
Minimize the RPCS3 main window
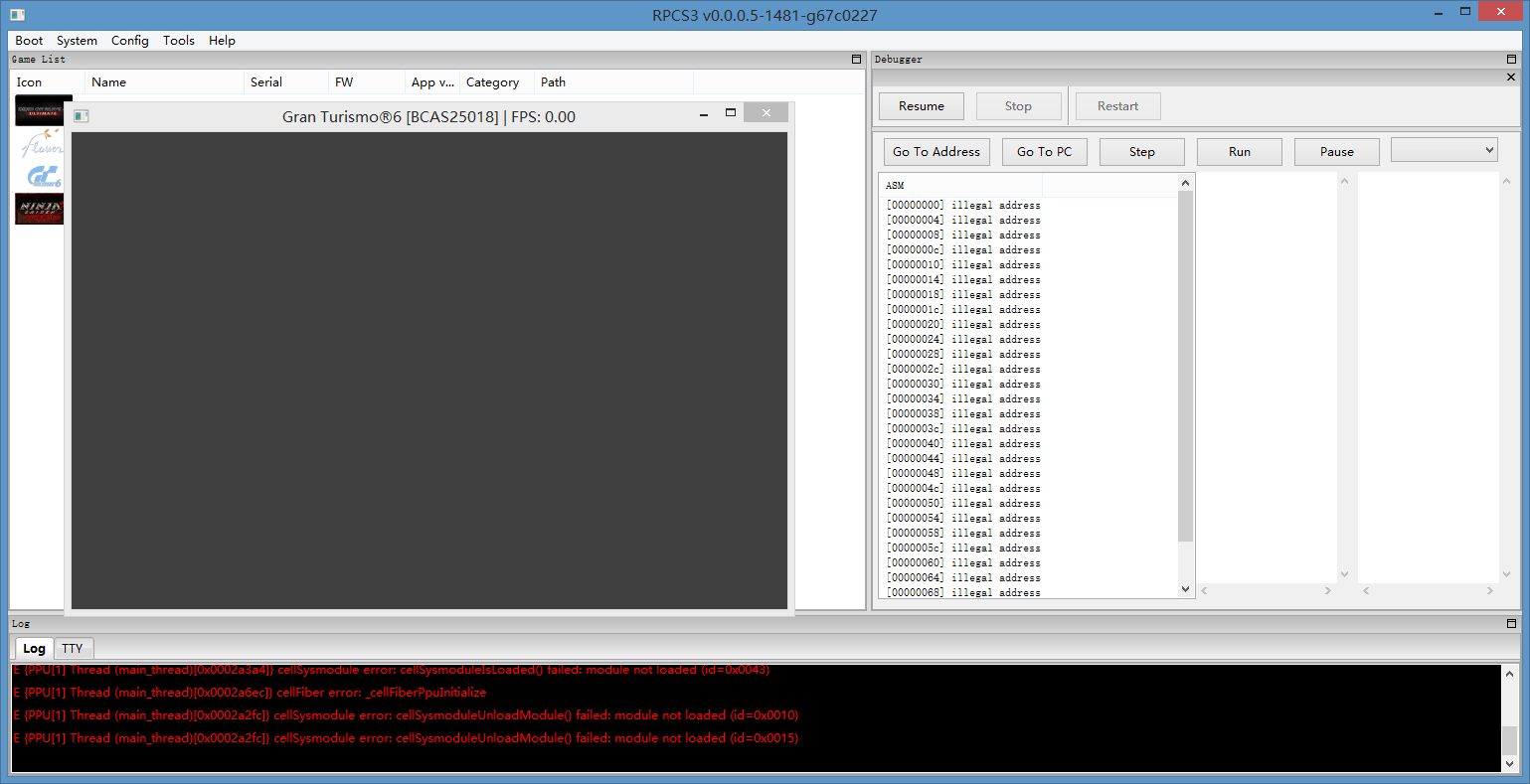1438,12
